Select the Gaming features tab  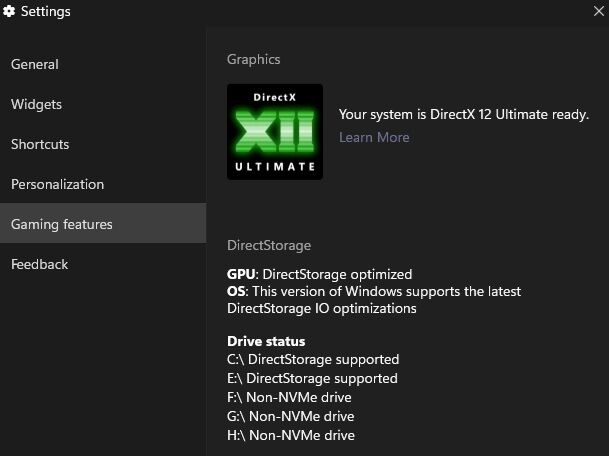tap(62, 224)
